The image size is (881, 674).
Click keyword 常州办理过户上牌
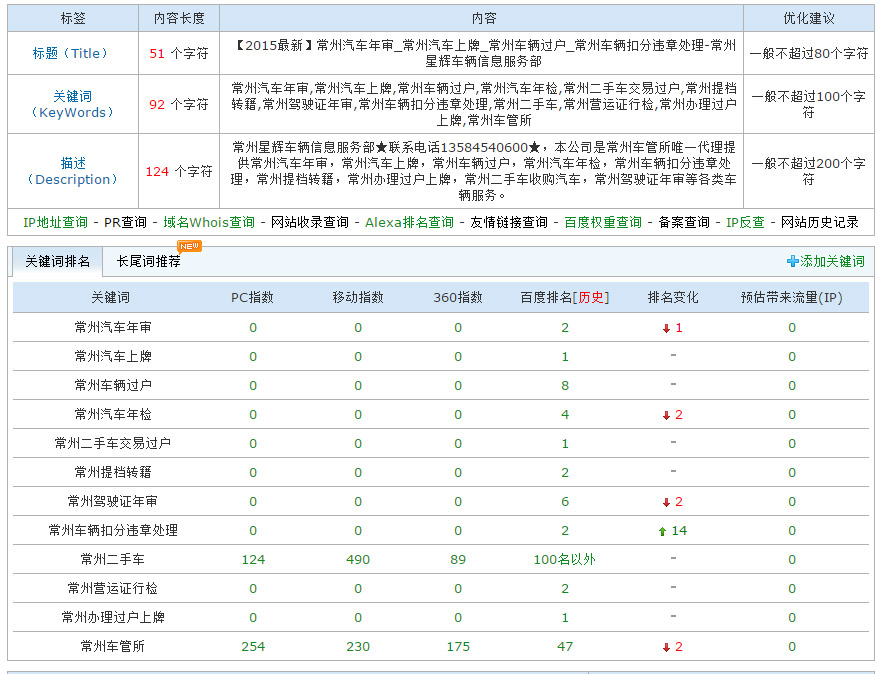pos(113,618)
